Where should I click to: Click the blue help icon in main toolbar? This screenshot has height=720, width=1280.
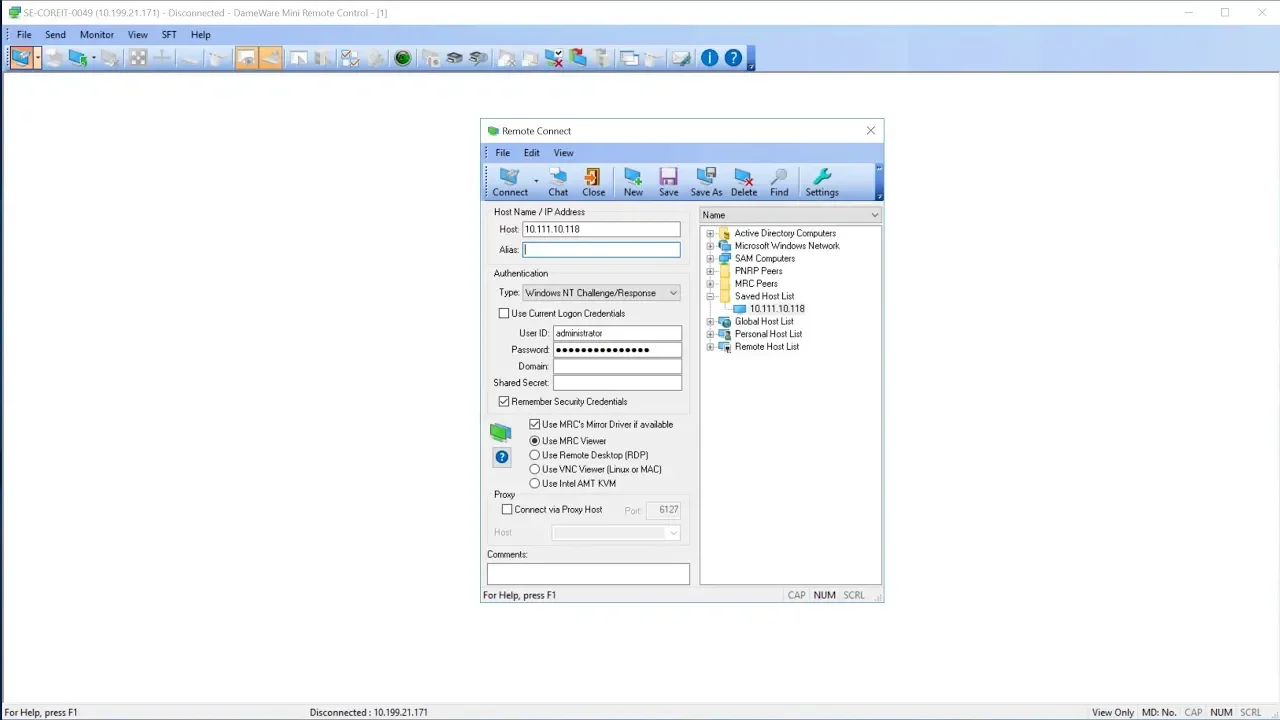point(733,58)
